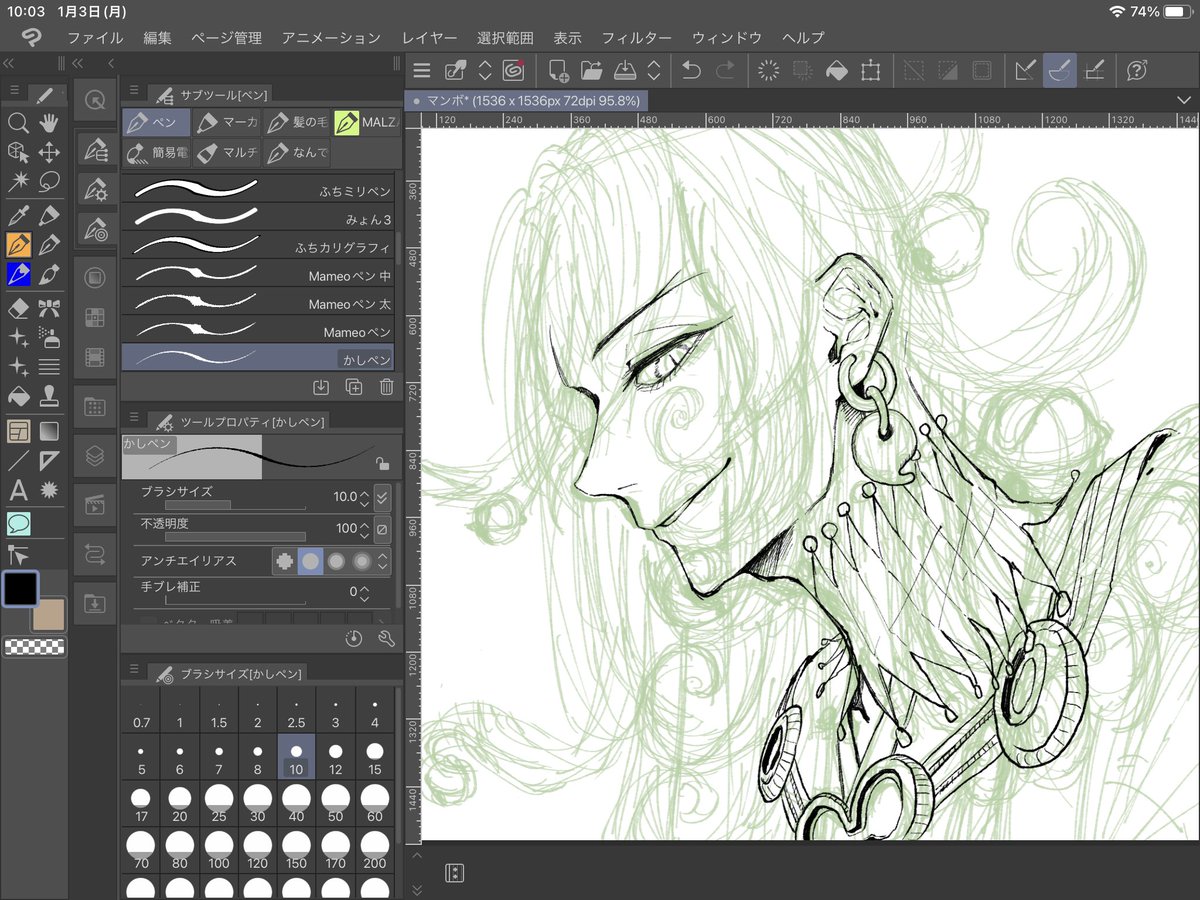This screenshot has height=900, width=1200.
Task: Open sub tool detail wrench icon
Action: tap(386, 638)
